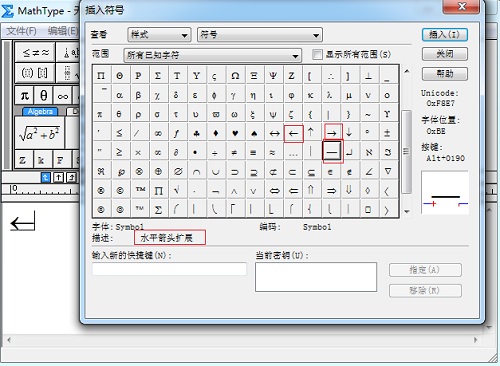The image size is (500, 366).
Task: Pick the union ∪ symbol
Action: coord(216,172)
